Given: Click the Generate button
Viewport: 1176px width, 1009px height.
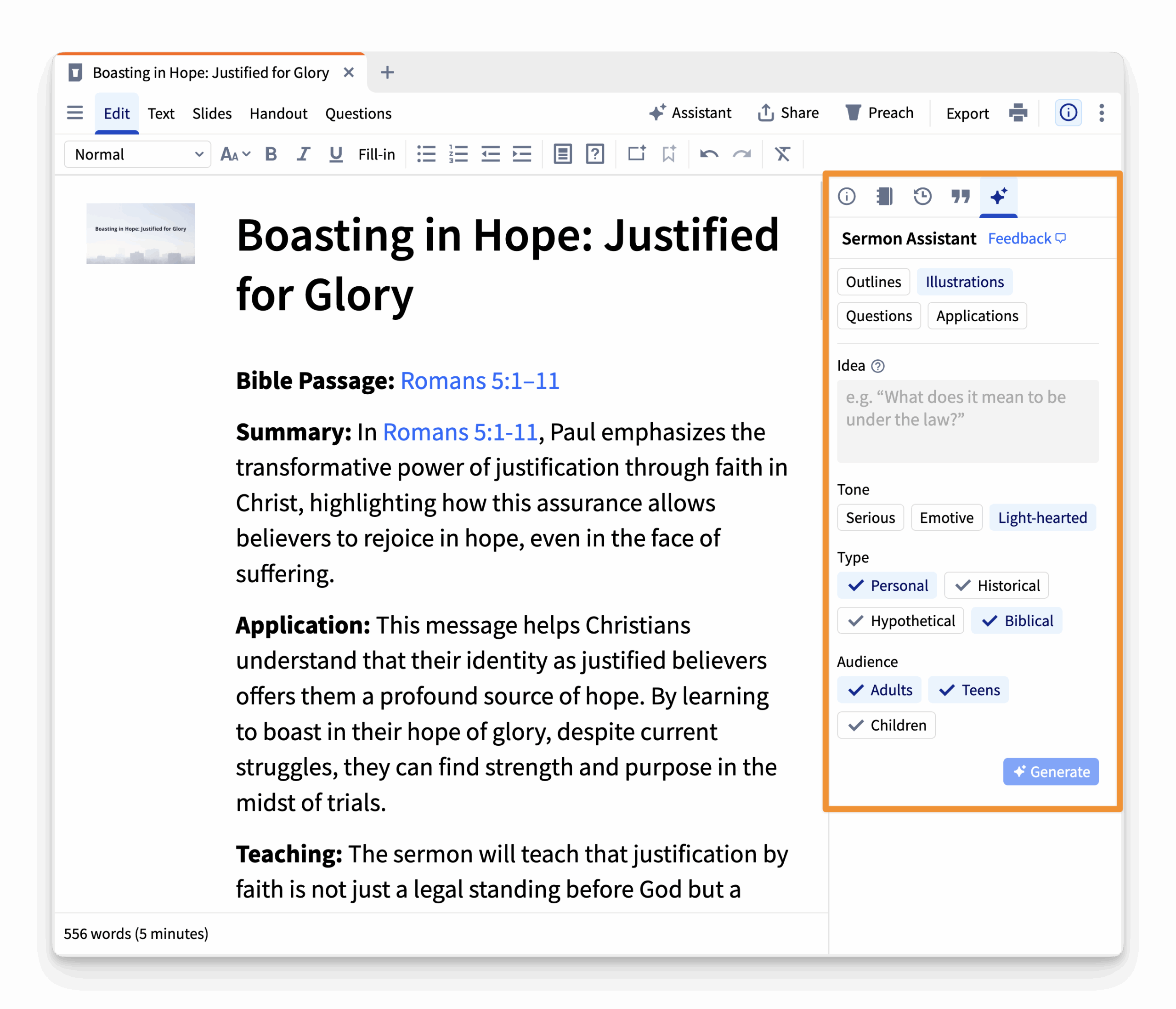Looking at the screenshot, I should click(1051, 771).
